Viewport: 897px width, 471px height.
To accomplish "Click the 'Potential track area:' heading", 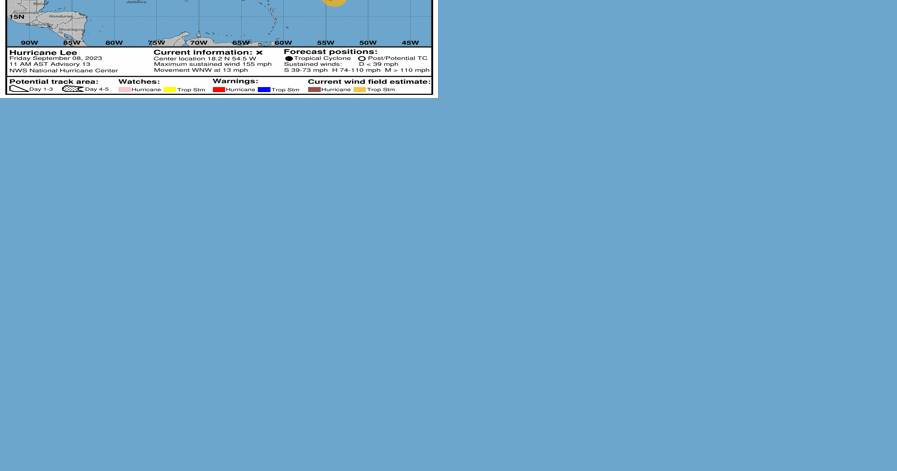I will (x=54, y=82).
